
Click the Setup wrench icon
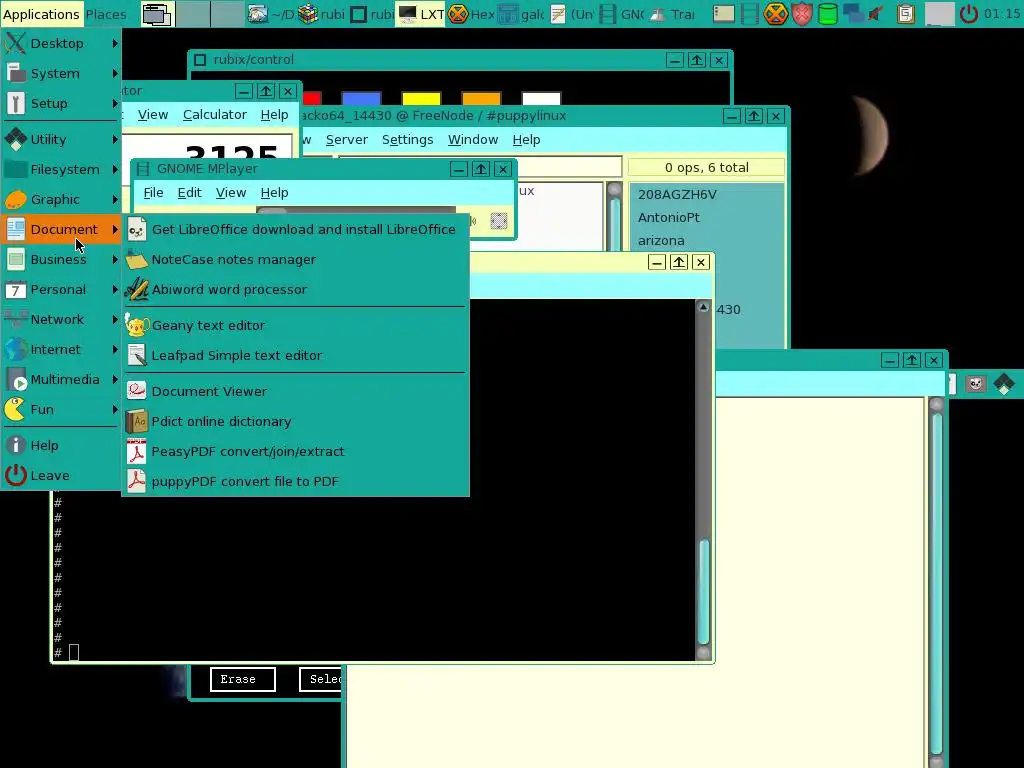click(x=16, y=103)
